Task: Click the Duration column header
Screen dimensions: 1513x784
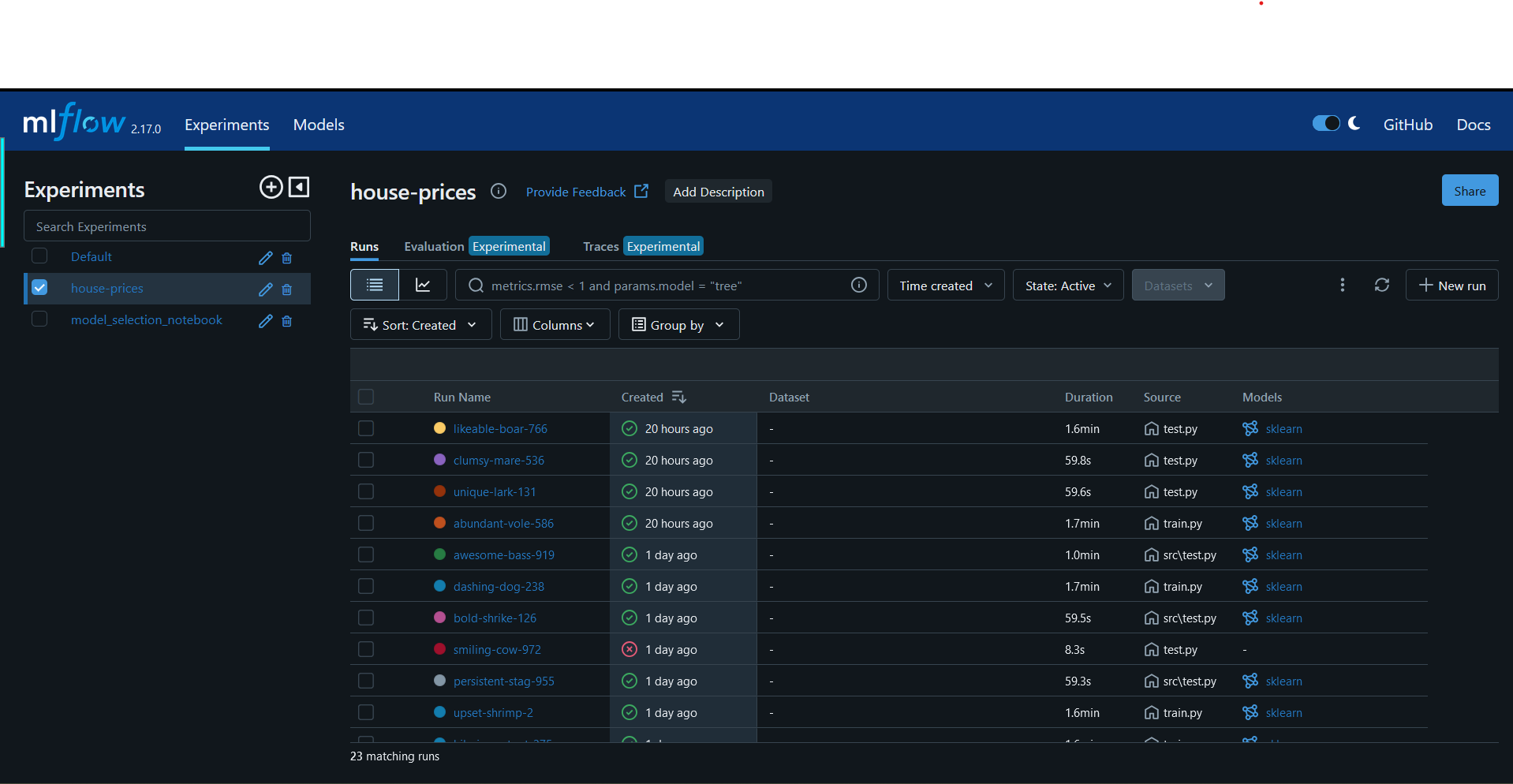Action: (x=1089, y=397)
